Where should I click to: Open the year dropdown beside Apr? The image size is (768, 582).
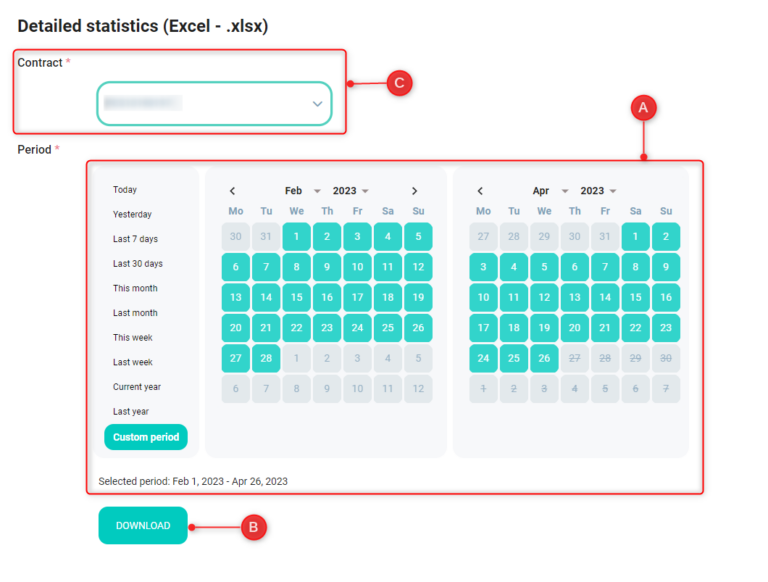[599, 191]
